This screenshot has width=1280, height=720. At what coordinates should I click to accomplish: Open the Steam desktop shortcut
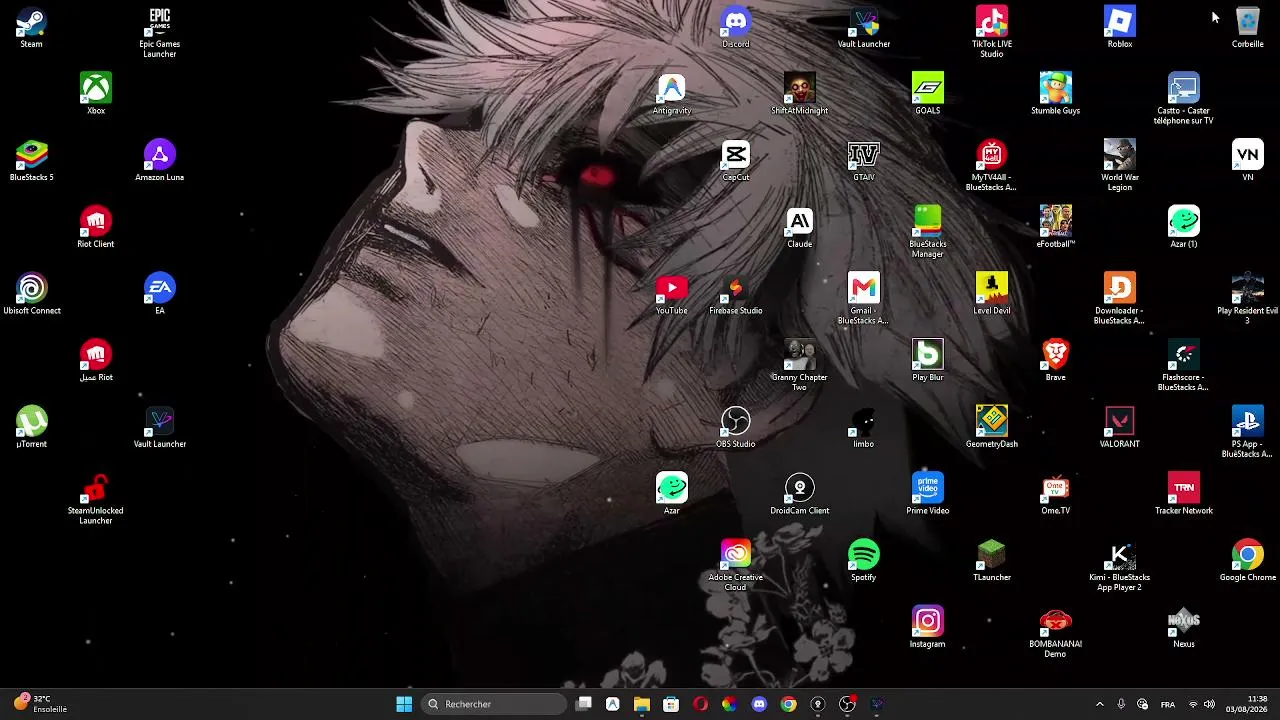pos(31,28)
